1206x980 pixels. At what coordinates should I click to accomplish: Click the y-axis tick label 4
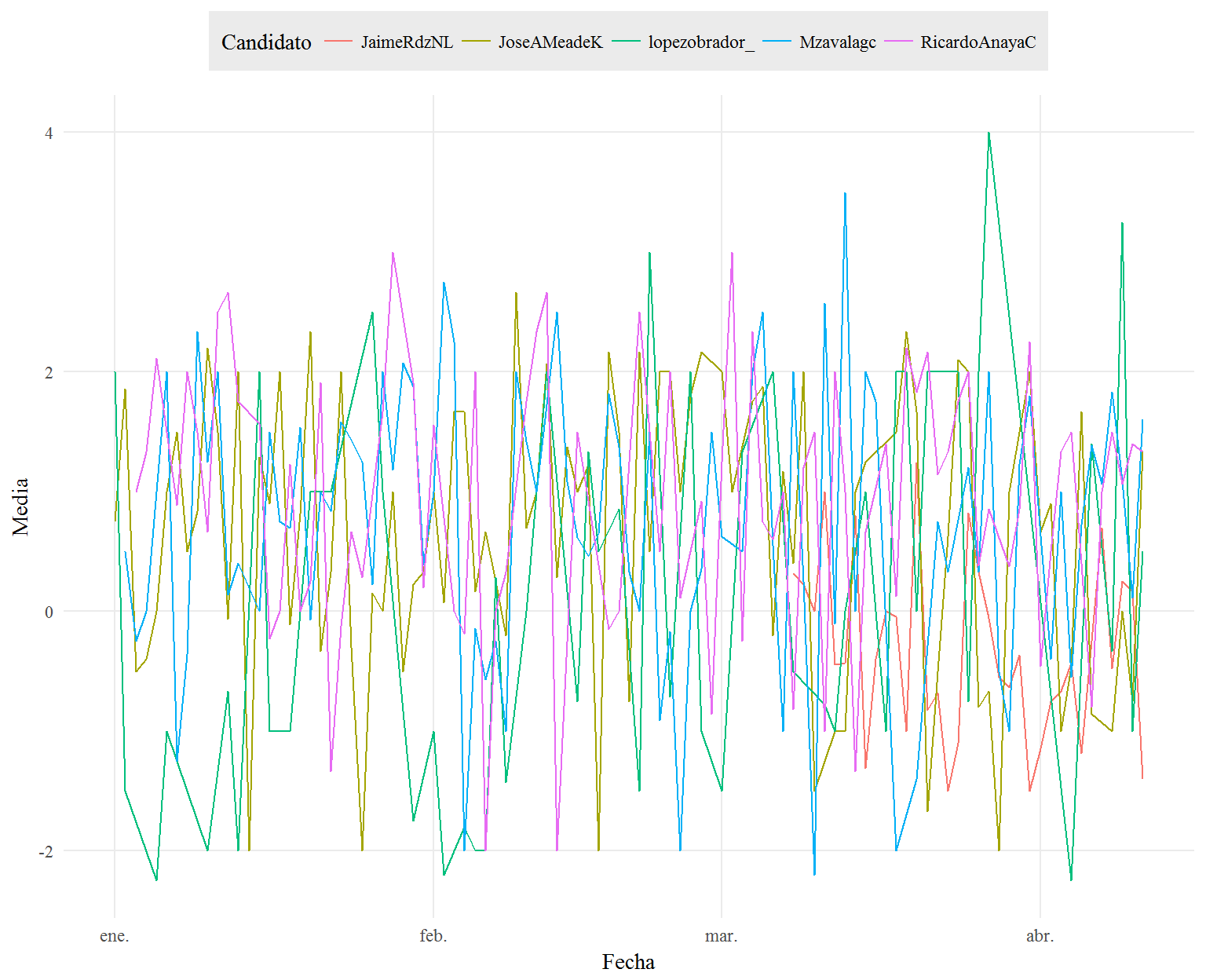click(49, 133)
